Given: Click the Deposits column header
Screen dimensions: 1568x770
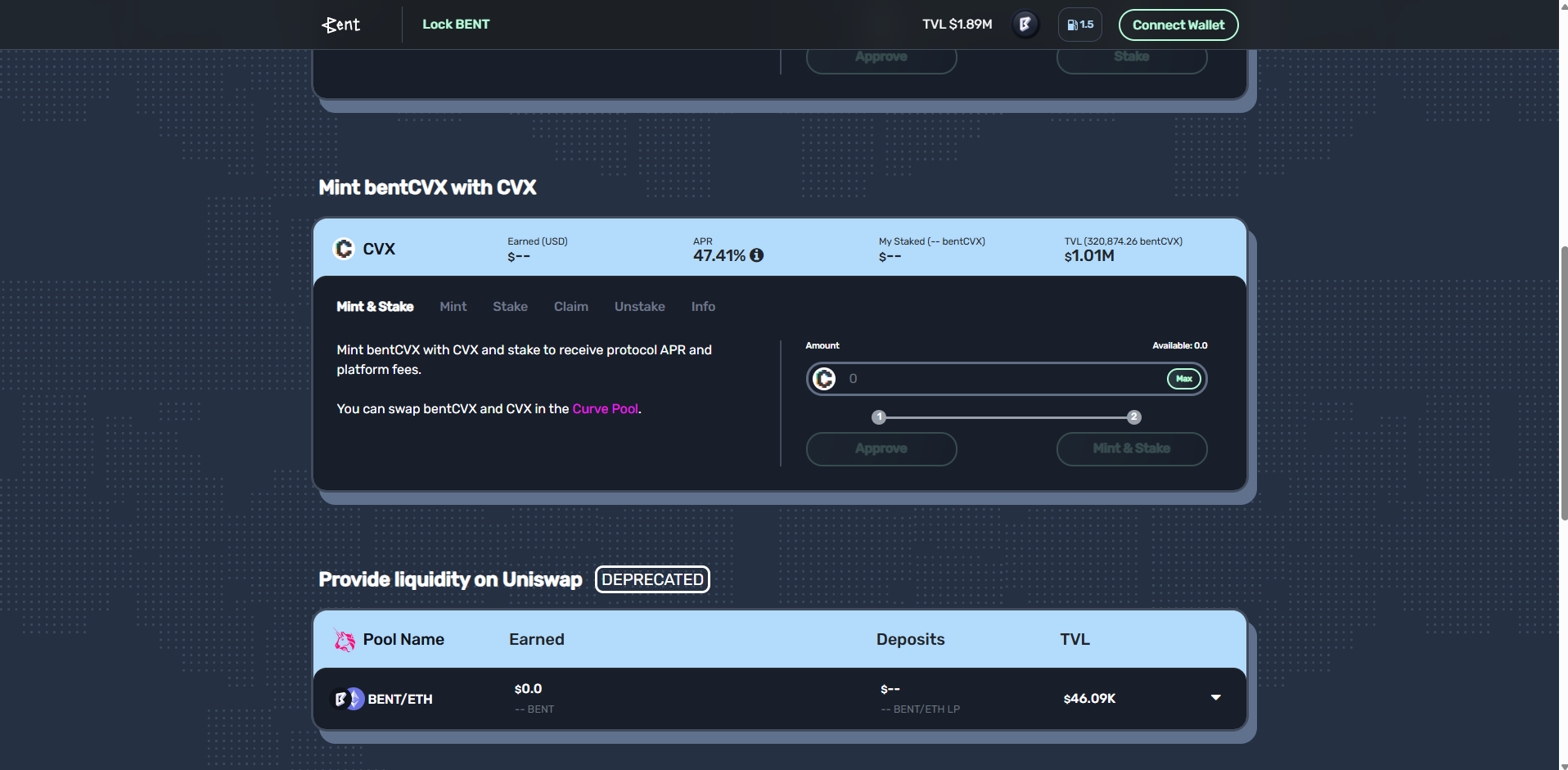Looking at the screenshot, I should (x=910, y=639).
